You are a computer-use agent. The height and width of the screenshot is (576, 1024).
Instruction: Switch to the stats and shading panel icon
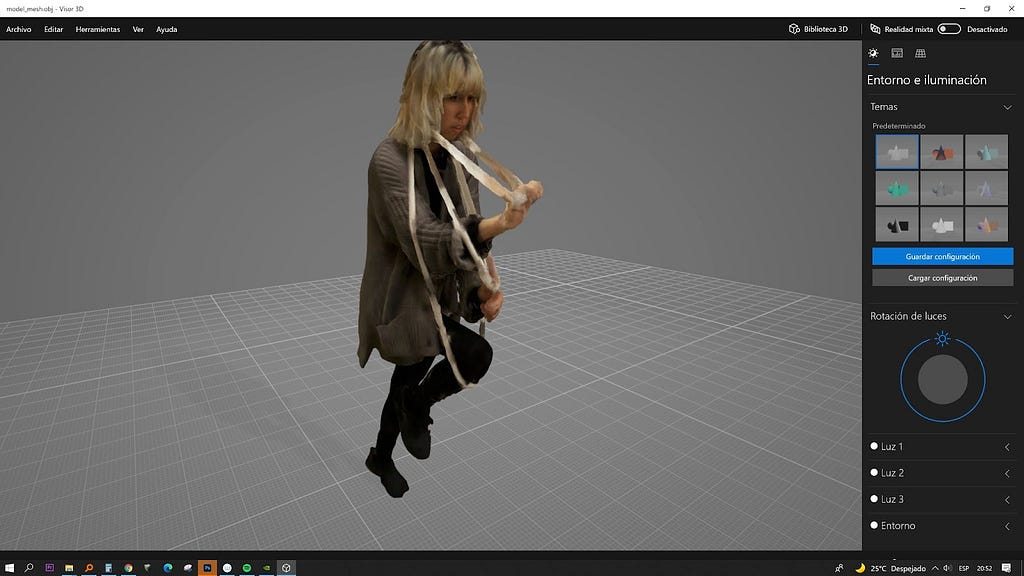click(897, 54)
